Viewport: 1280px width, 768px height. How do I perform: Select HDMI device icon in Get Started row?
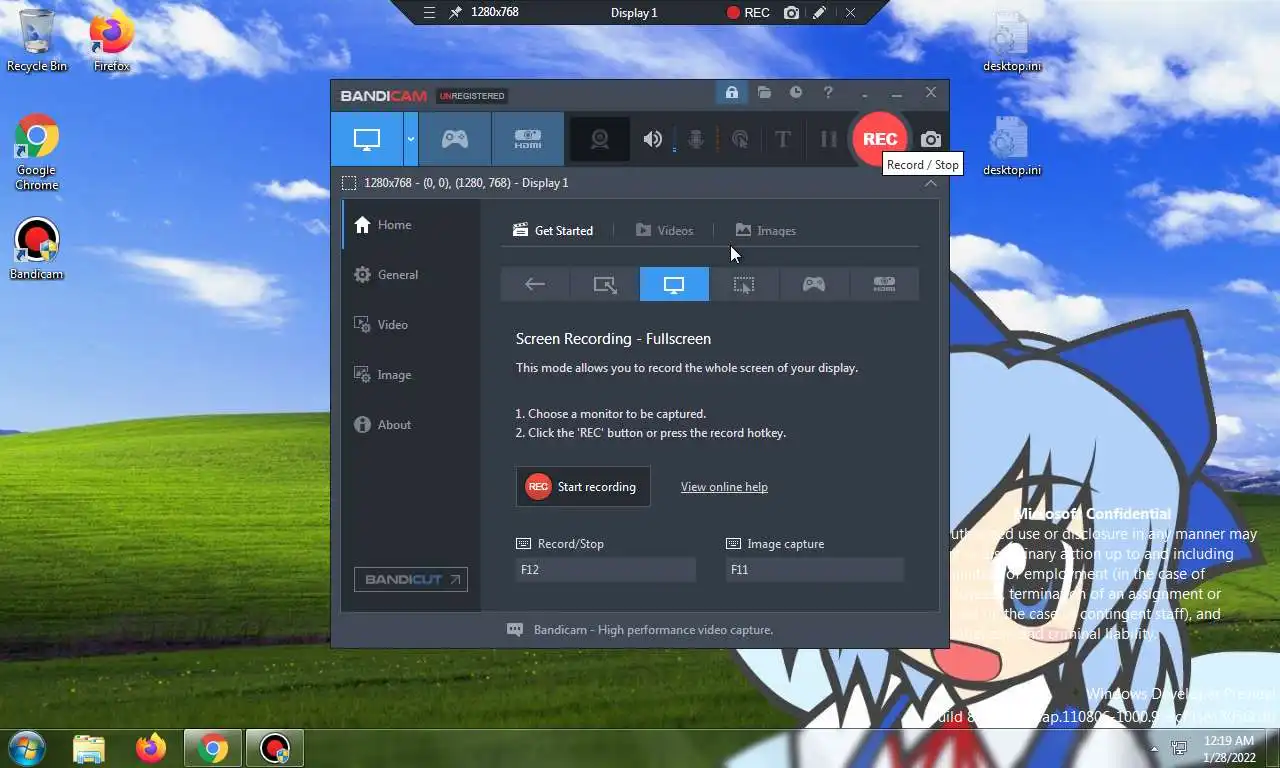(x=884, y=285)
